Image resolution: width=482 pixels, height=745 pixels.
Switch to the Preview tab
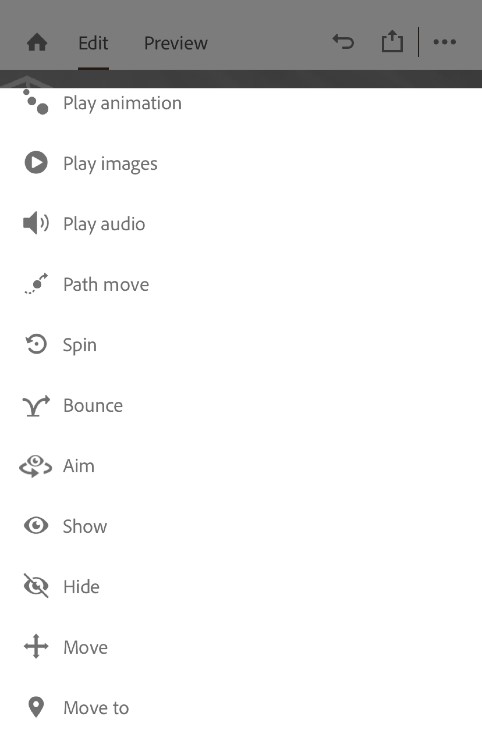tap(176, 43)
